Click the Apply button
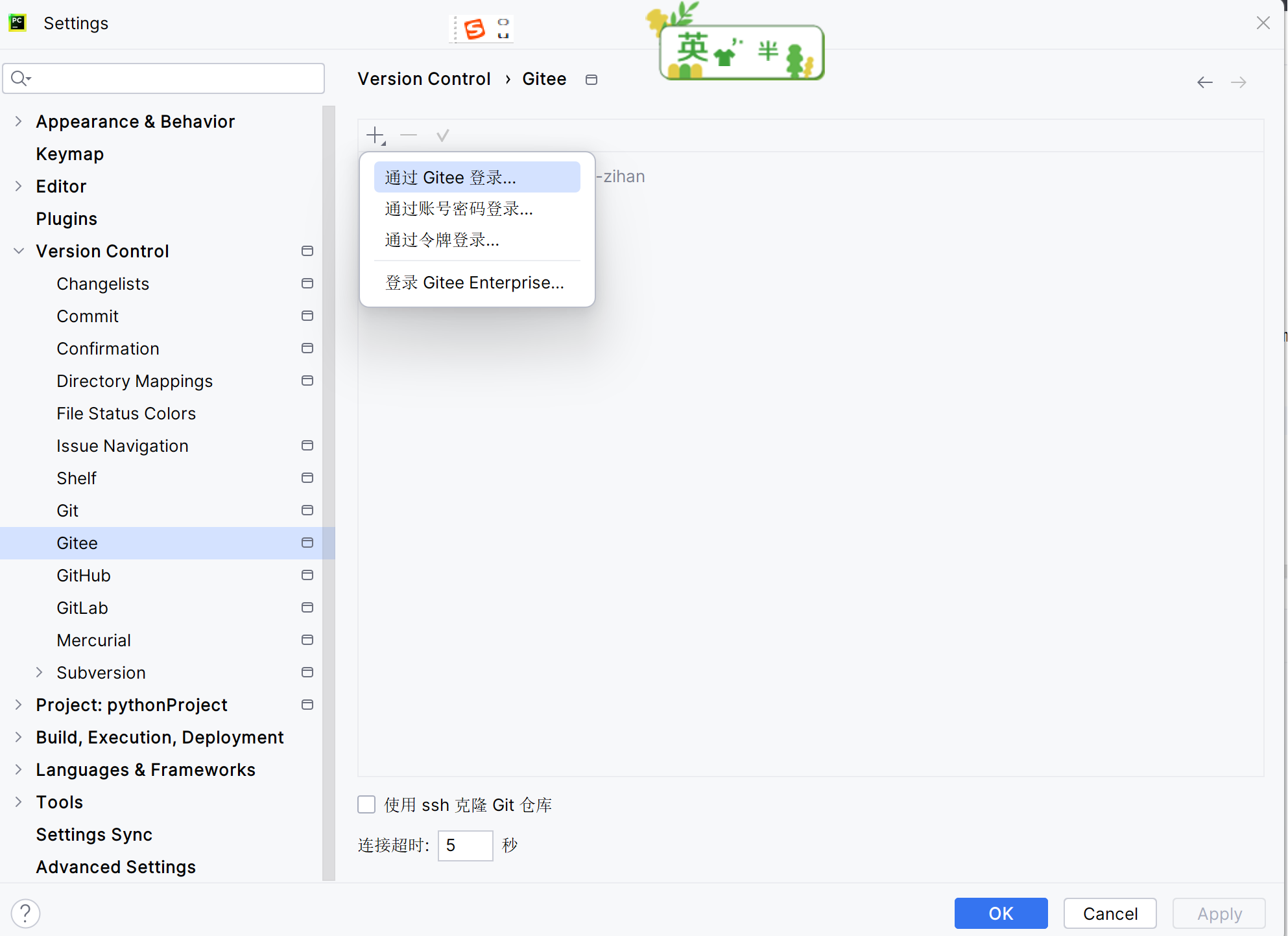The height and width of the screenshot is (936, 1288). (x=1218, y=913)
